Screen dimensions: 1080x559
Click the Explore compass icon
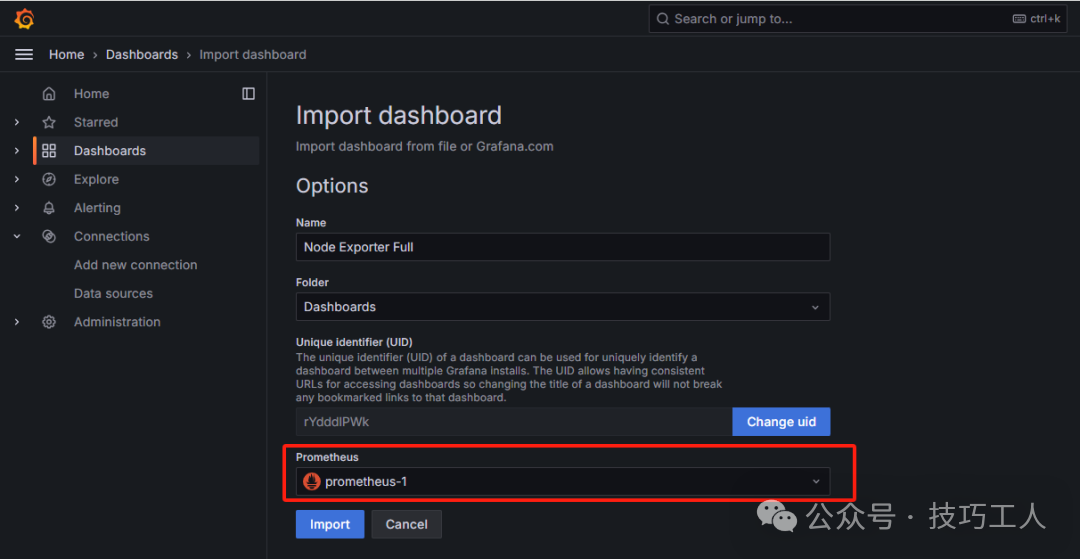49,180
